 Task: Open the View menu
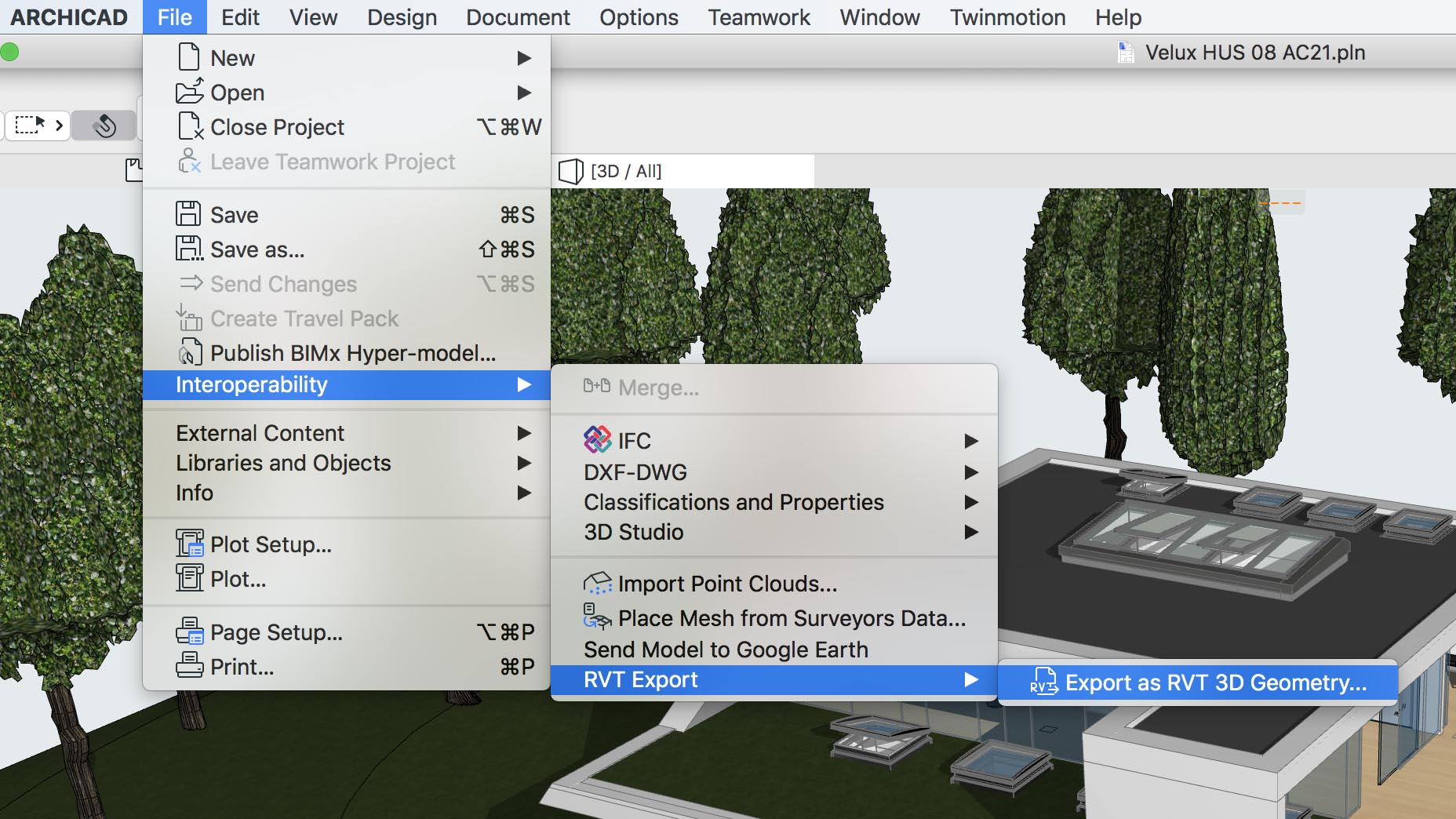pyautogui.click(x=313, y=17)
